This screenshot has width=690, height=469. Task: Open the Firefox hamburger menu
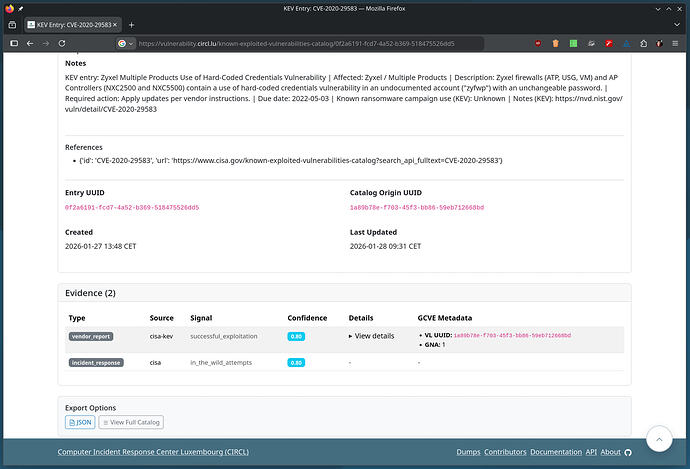[x=675, y=43]
